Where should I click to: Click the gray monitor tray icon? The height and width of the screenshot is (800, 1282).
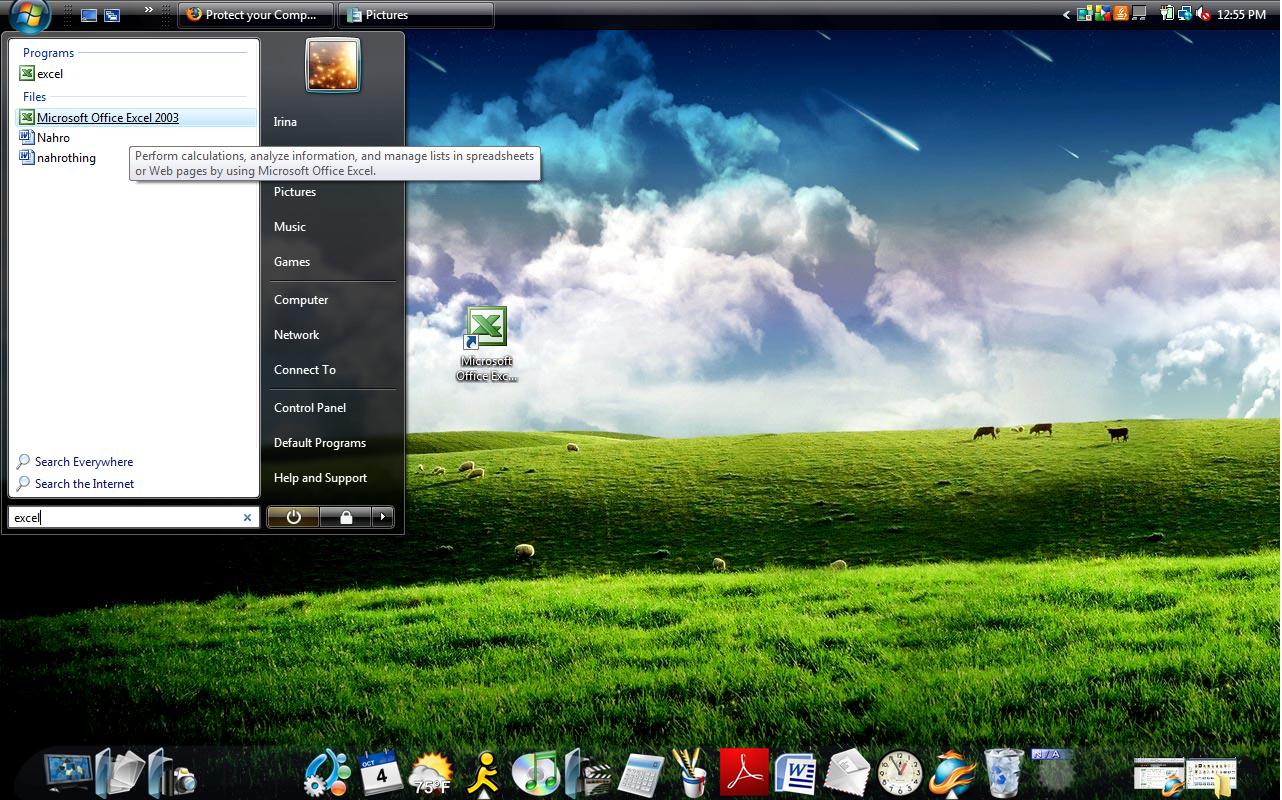[x=1139, y=15]
